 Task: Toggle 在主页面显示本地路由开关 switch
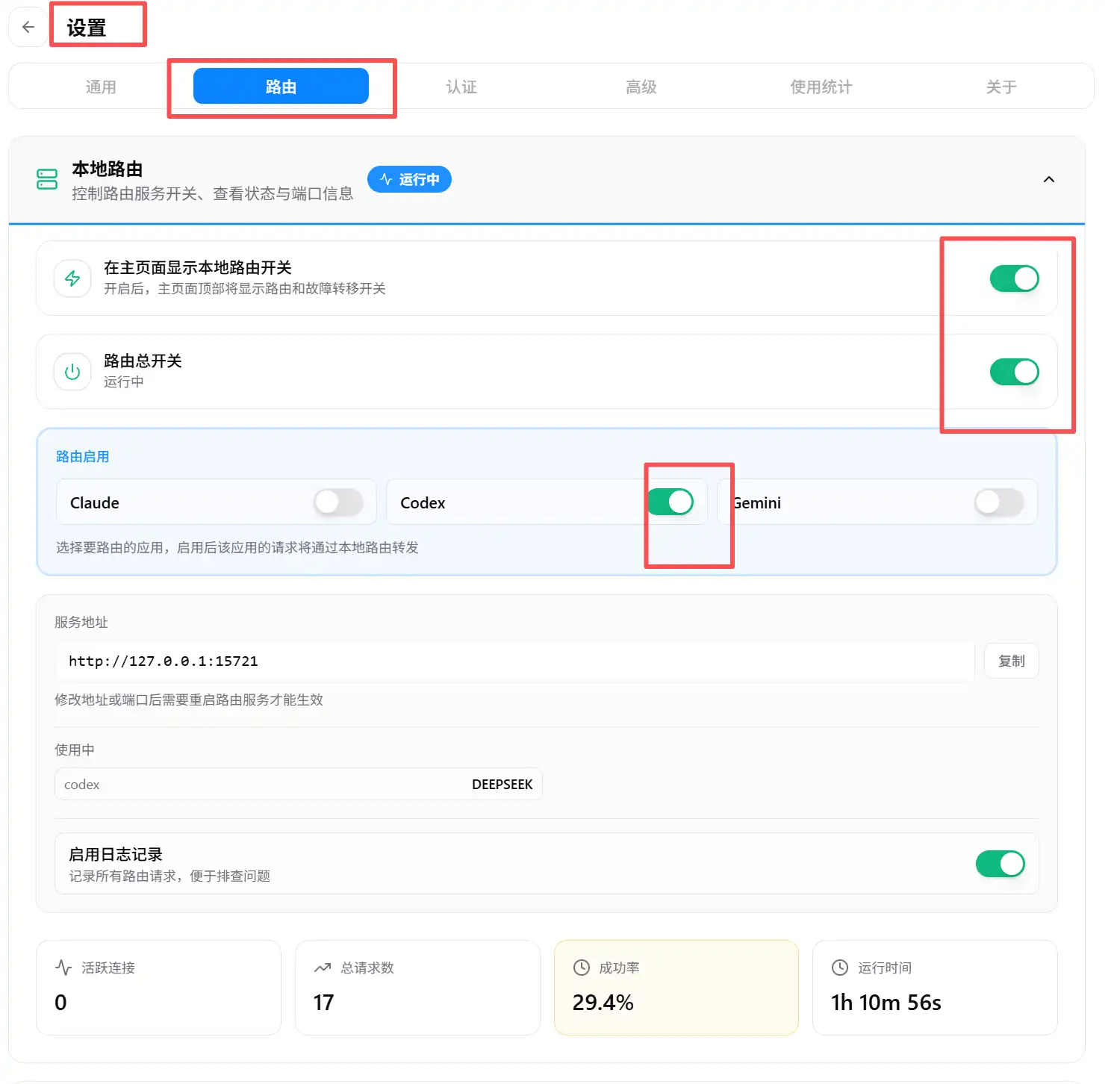point(1014,278)
